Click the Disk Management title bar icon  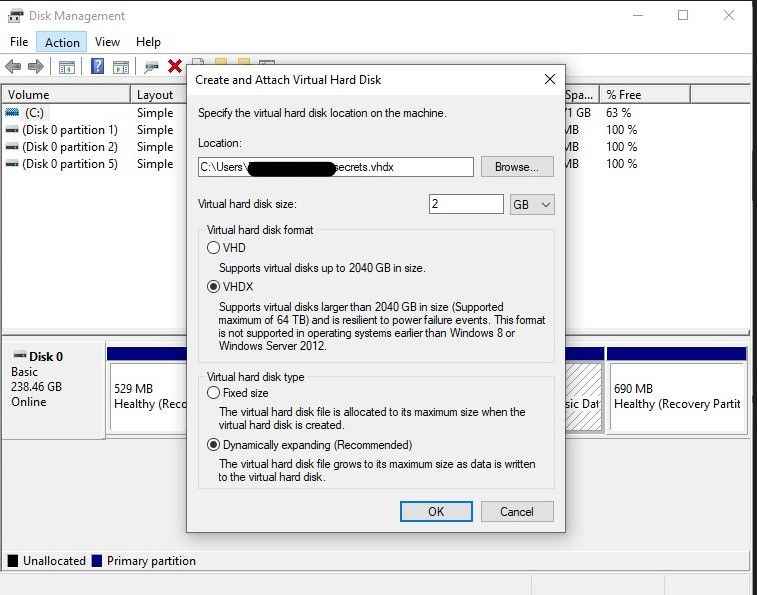[x=15, y=16]
